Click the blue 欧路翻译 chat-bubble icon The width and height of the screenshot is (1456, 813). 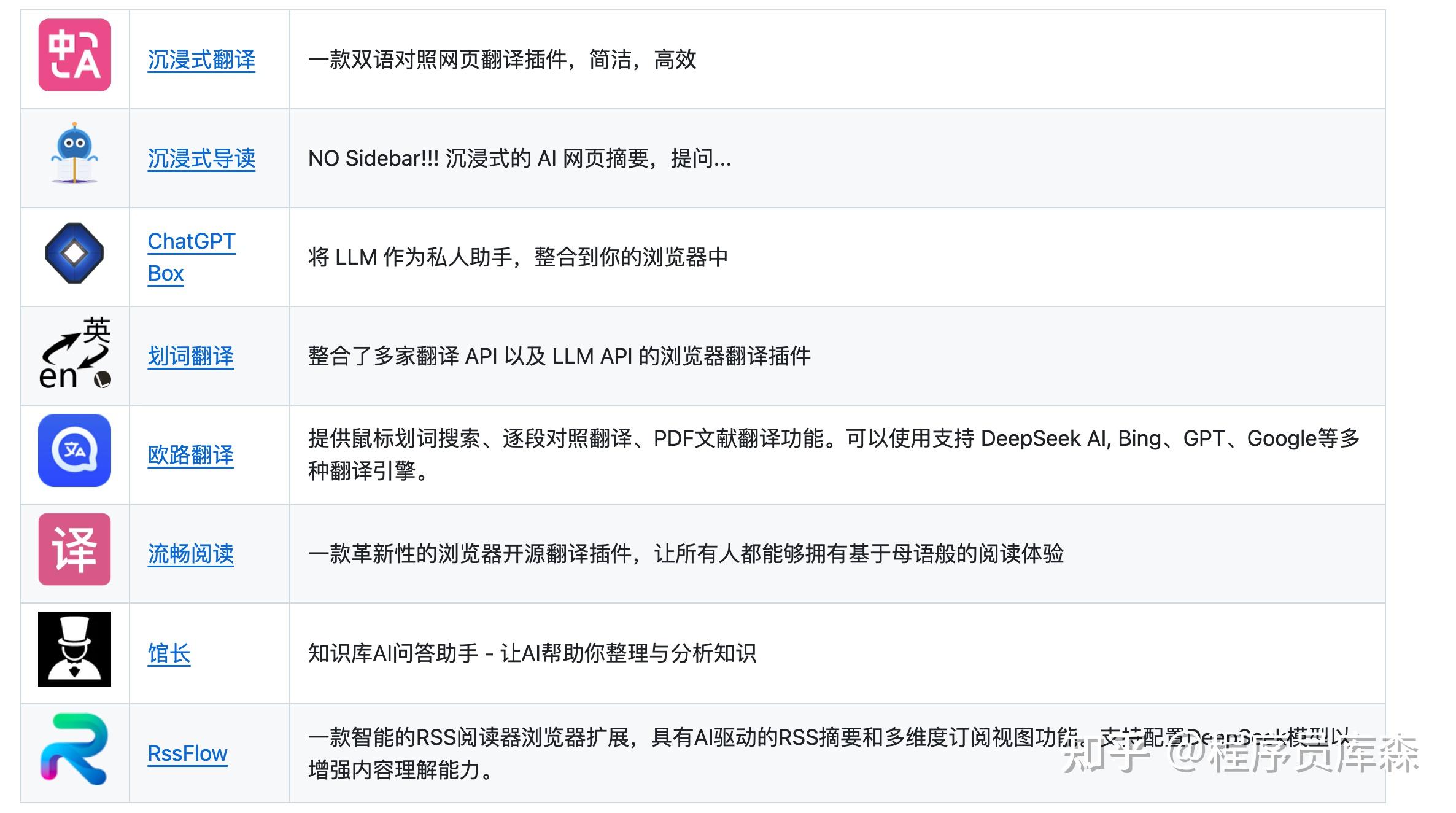(74, 451)
